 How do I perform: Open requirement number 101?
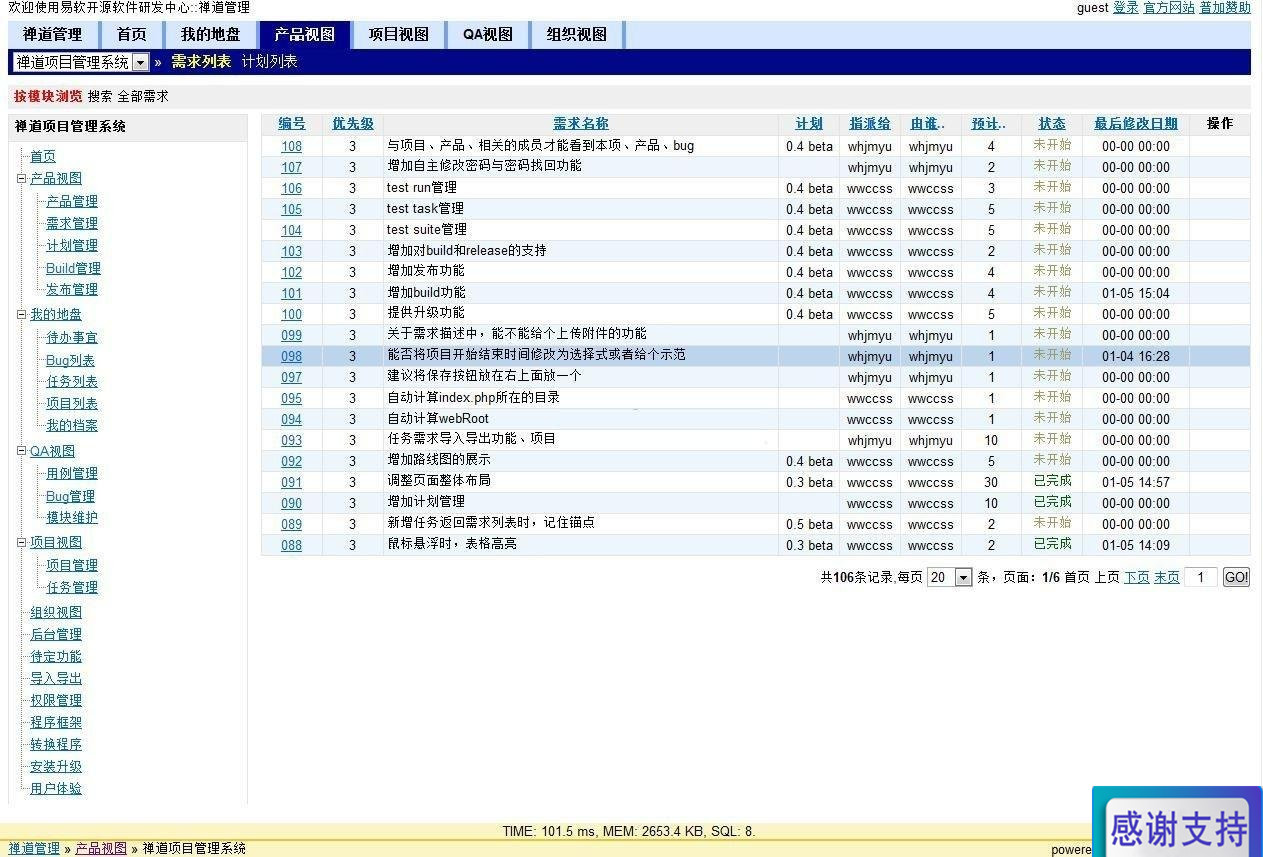pyautogui.click(x=291, y=294)
